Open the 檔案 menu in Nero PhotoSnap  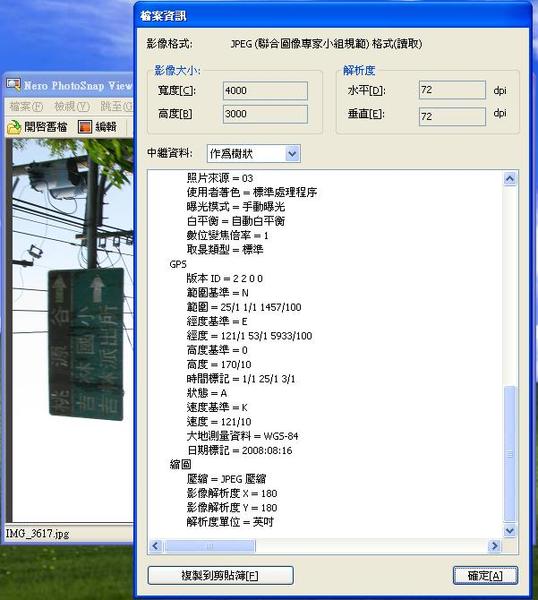coord(26,106)
